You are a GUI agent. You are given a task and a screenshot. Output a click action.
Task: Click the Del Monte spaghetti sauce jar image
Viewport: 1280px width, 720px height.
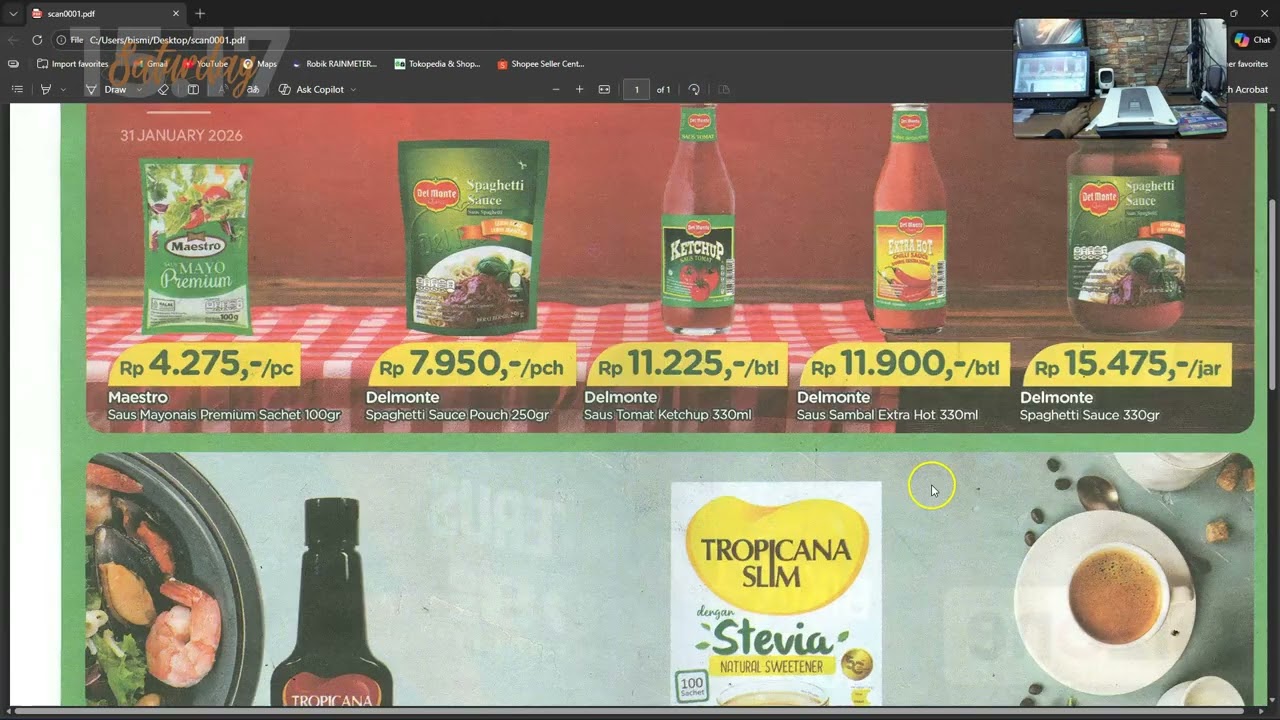click(x=1126, y=238)
